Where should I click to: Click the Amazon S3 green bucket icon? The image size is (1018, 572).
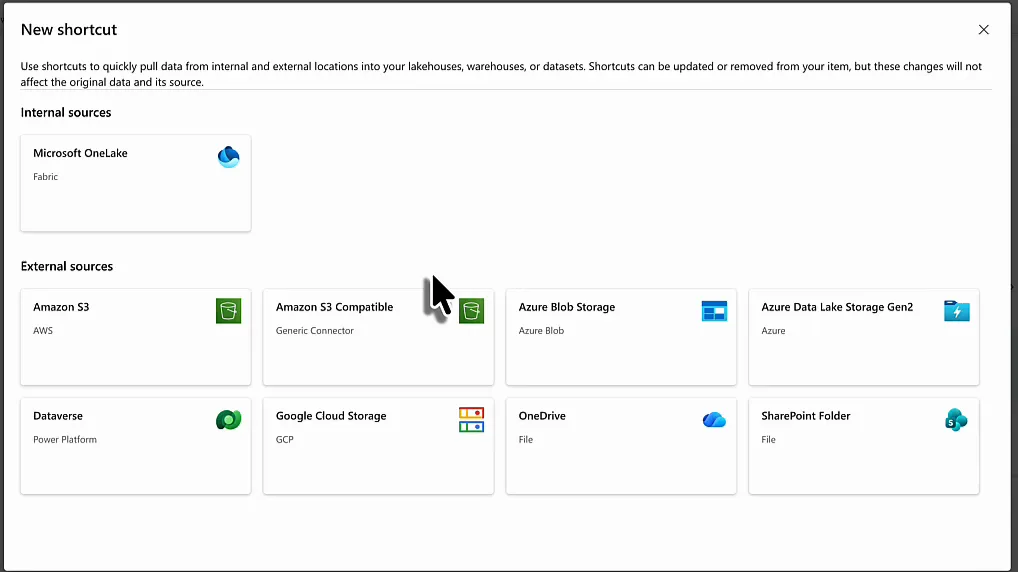coord(229,311)
